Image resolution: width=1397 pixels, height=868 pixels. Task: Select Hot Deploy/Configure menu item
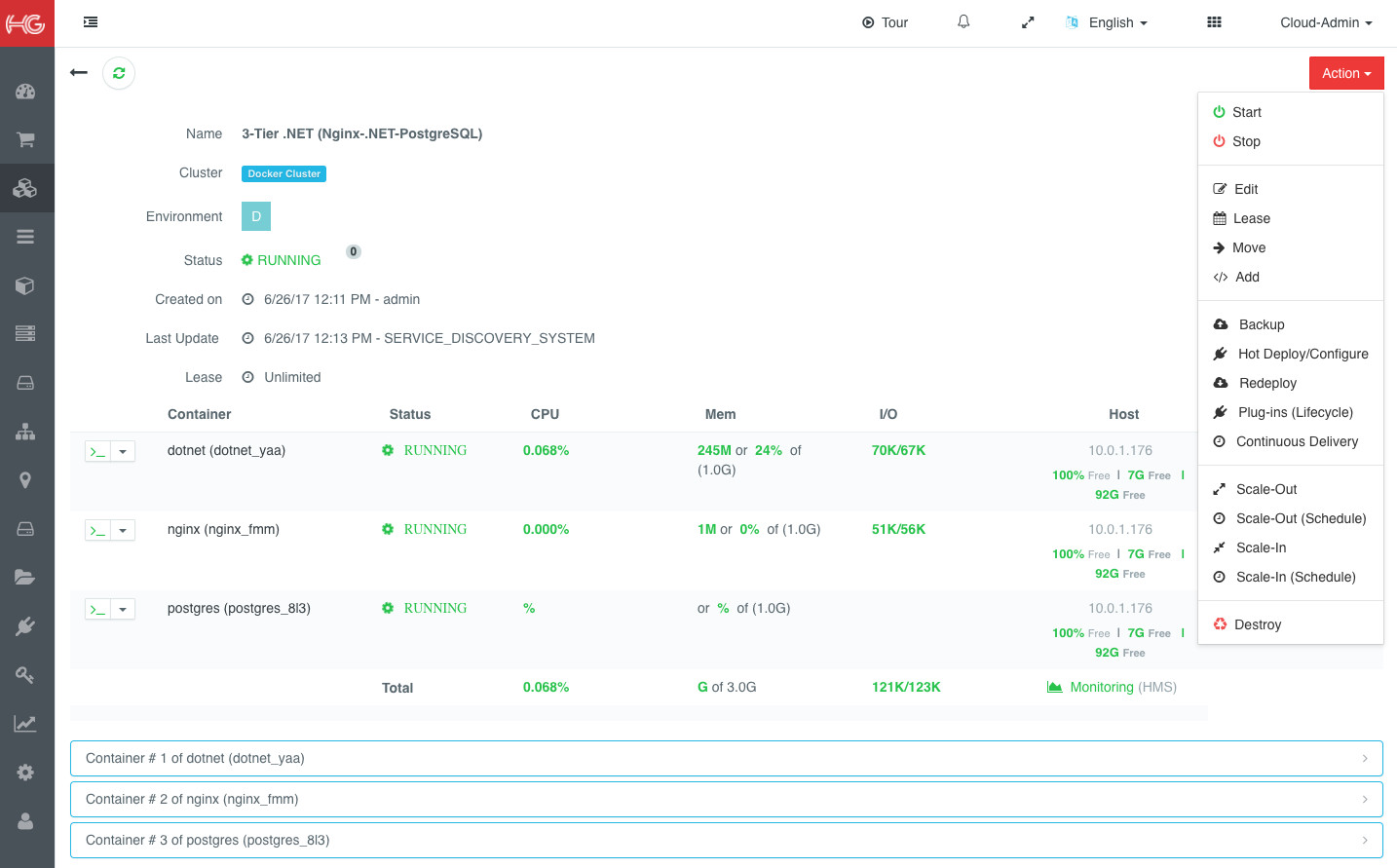click(1291, 354)
